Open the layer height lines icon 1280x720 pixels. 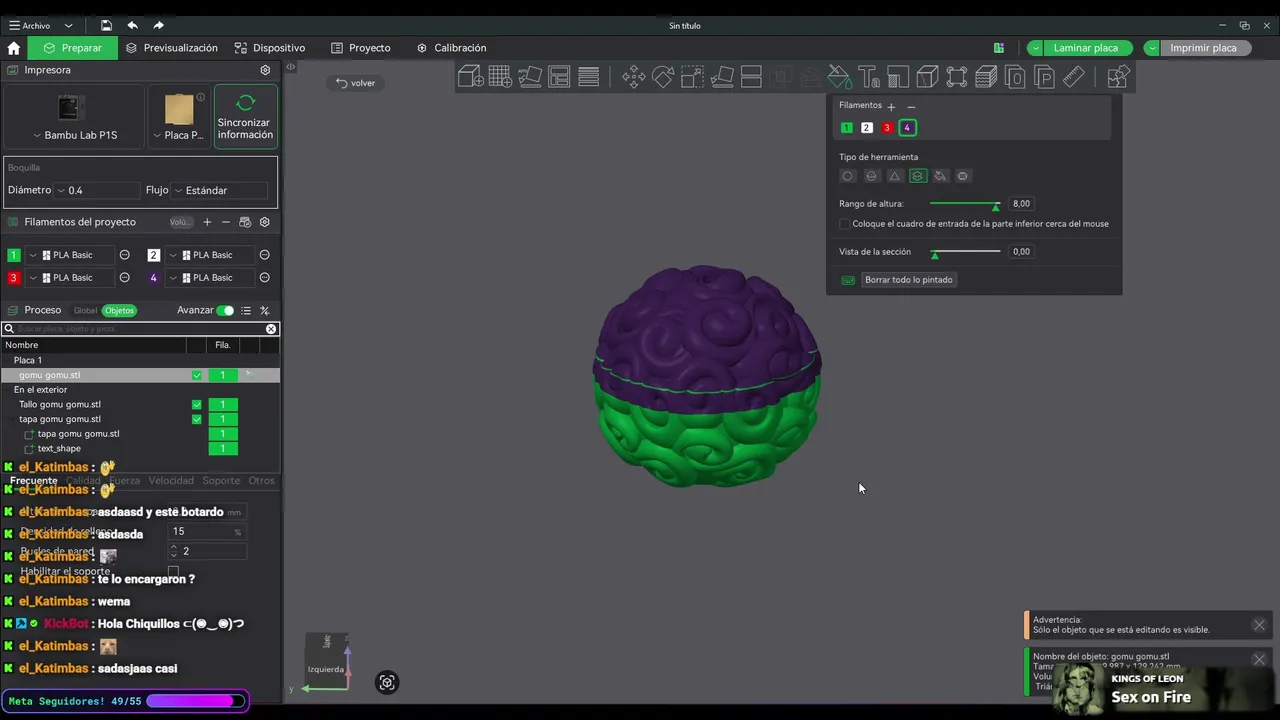pos(589,77)
